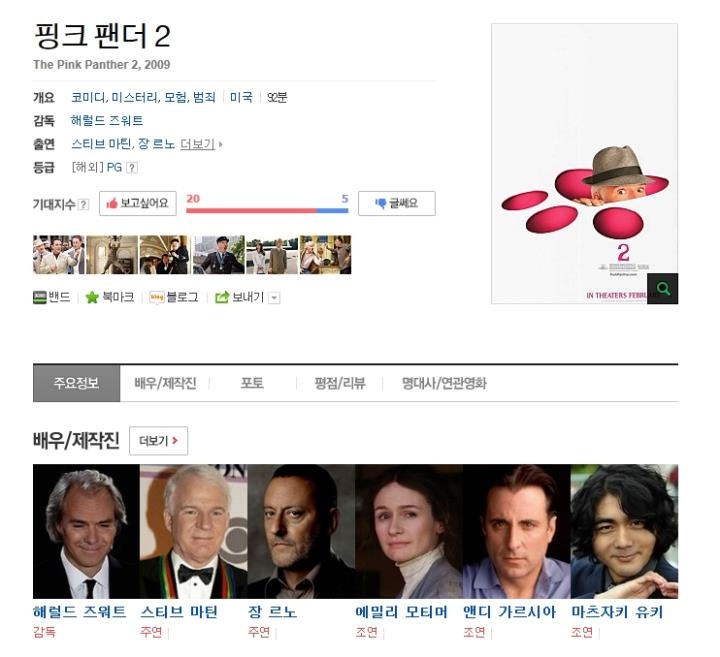Expand the 보내기 dropdown arrow
Screen dimensions: 720x657
(274, 298)
